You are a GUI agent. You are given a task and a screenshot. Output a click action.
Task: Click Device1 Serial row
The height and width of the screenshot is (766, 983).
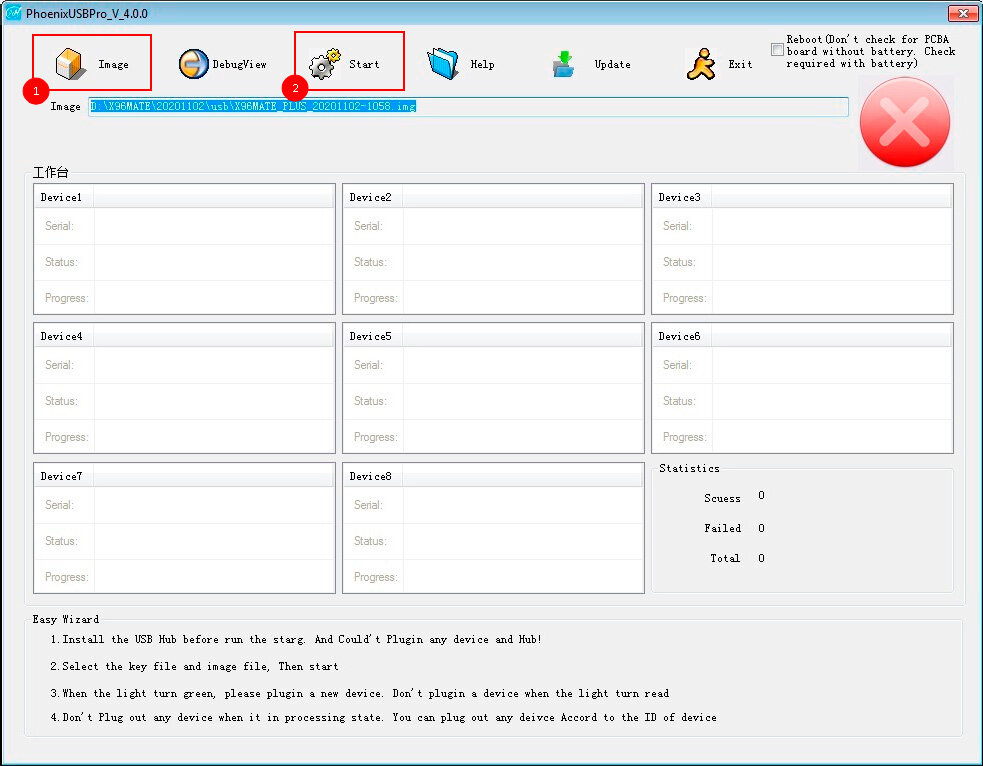[x=184, y=226]
